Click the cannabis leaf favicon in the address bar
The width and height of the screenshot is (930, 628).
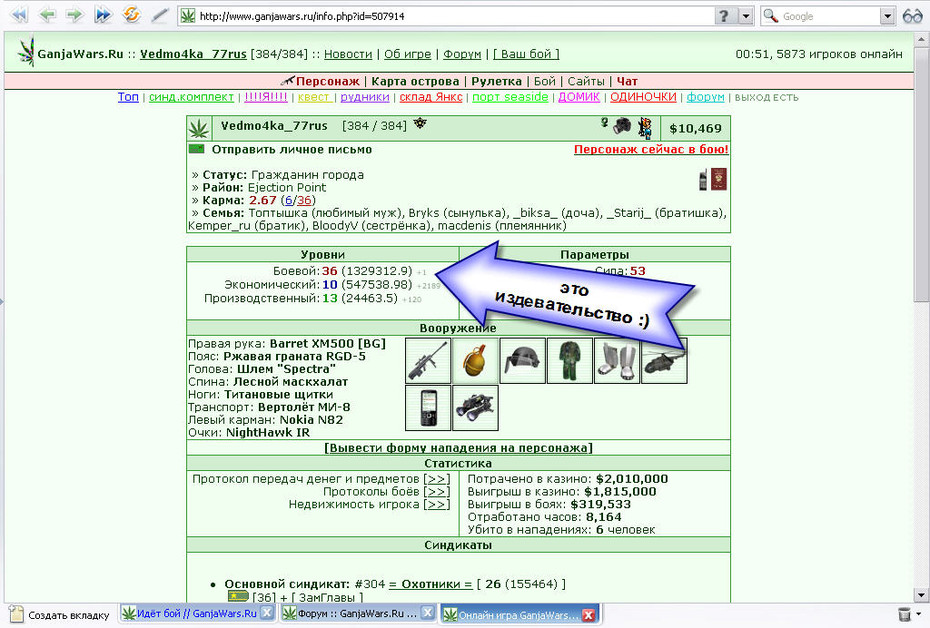click(x=187, y=16)
